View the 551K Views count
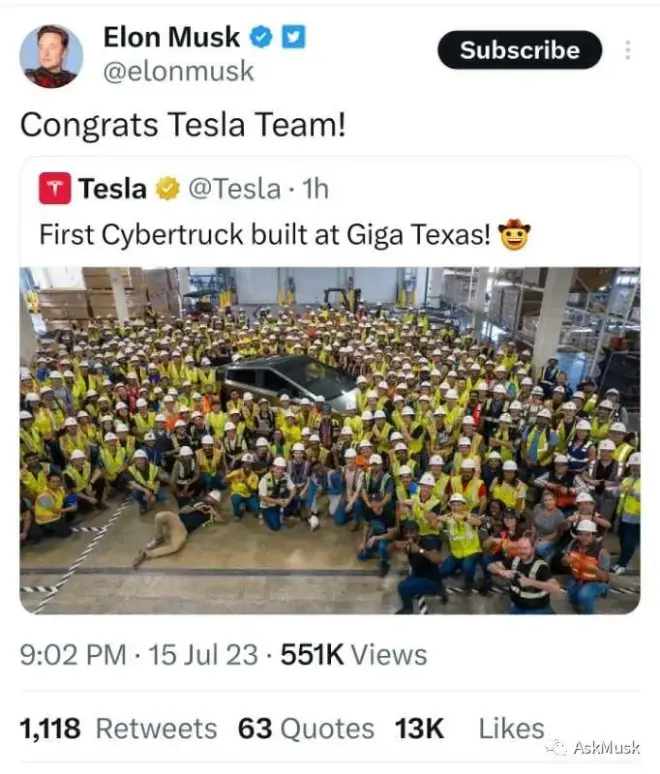Viewport: 660px width, 774px height. [354, 655]
